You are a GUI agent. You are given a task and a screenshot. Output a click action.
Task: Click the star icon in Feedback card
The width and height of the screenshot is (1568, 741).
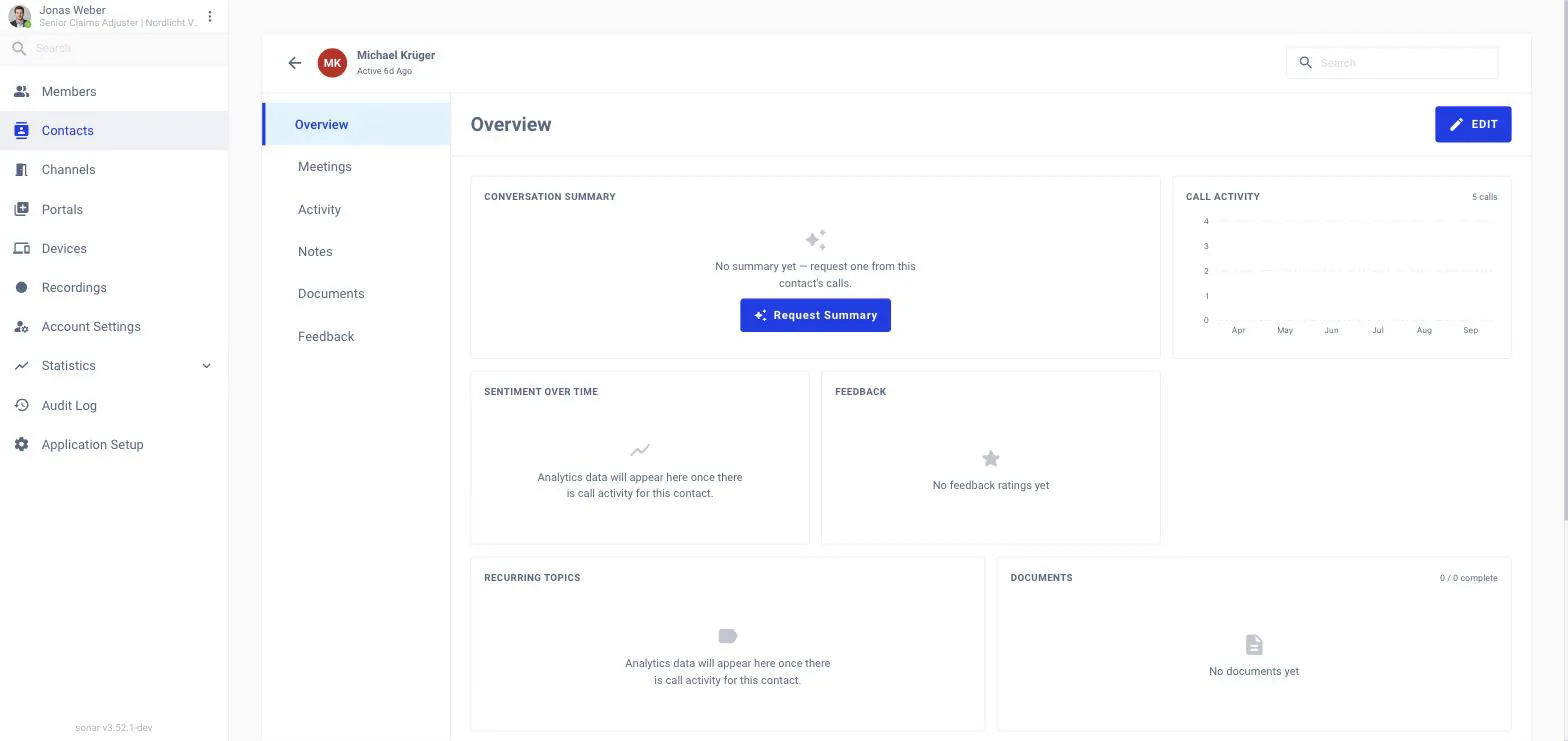[990, 459]
